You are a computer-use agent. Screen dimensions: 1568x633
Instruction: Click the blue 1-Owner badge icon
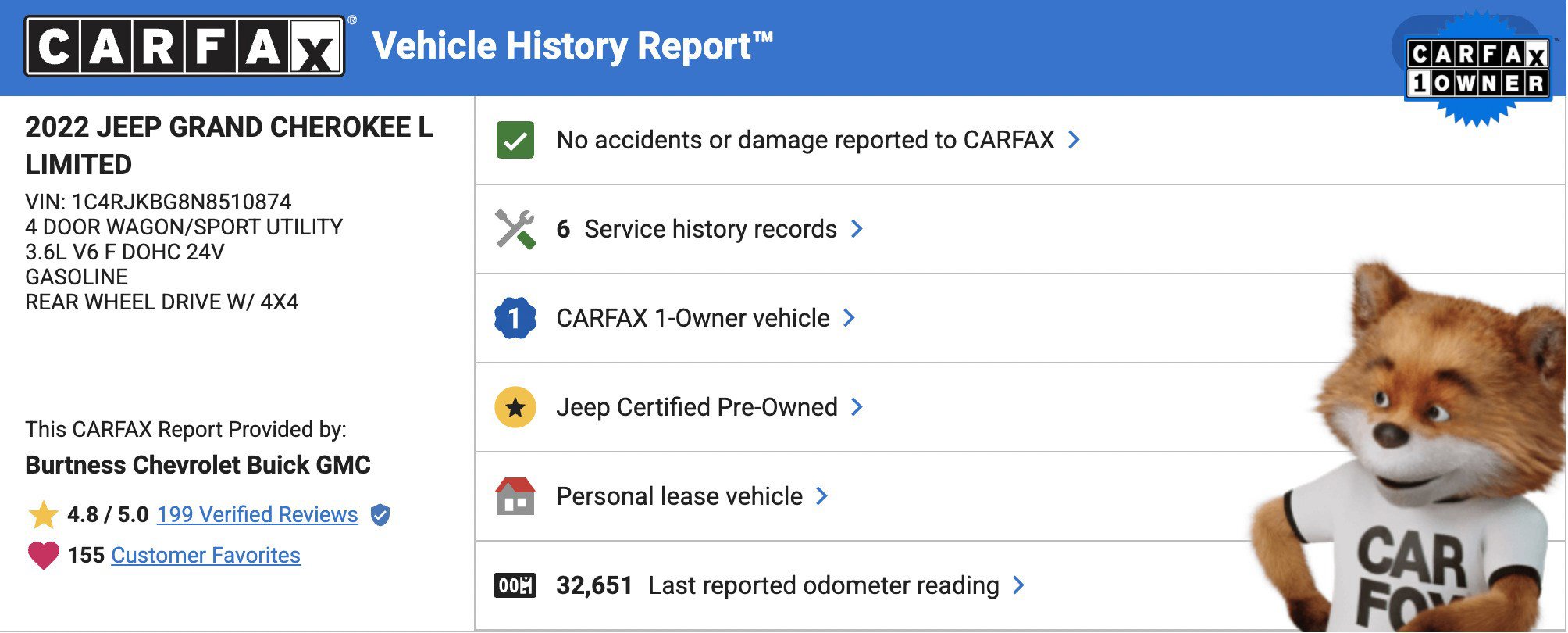click(x=515, y=318)
